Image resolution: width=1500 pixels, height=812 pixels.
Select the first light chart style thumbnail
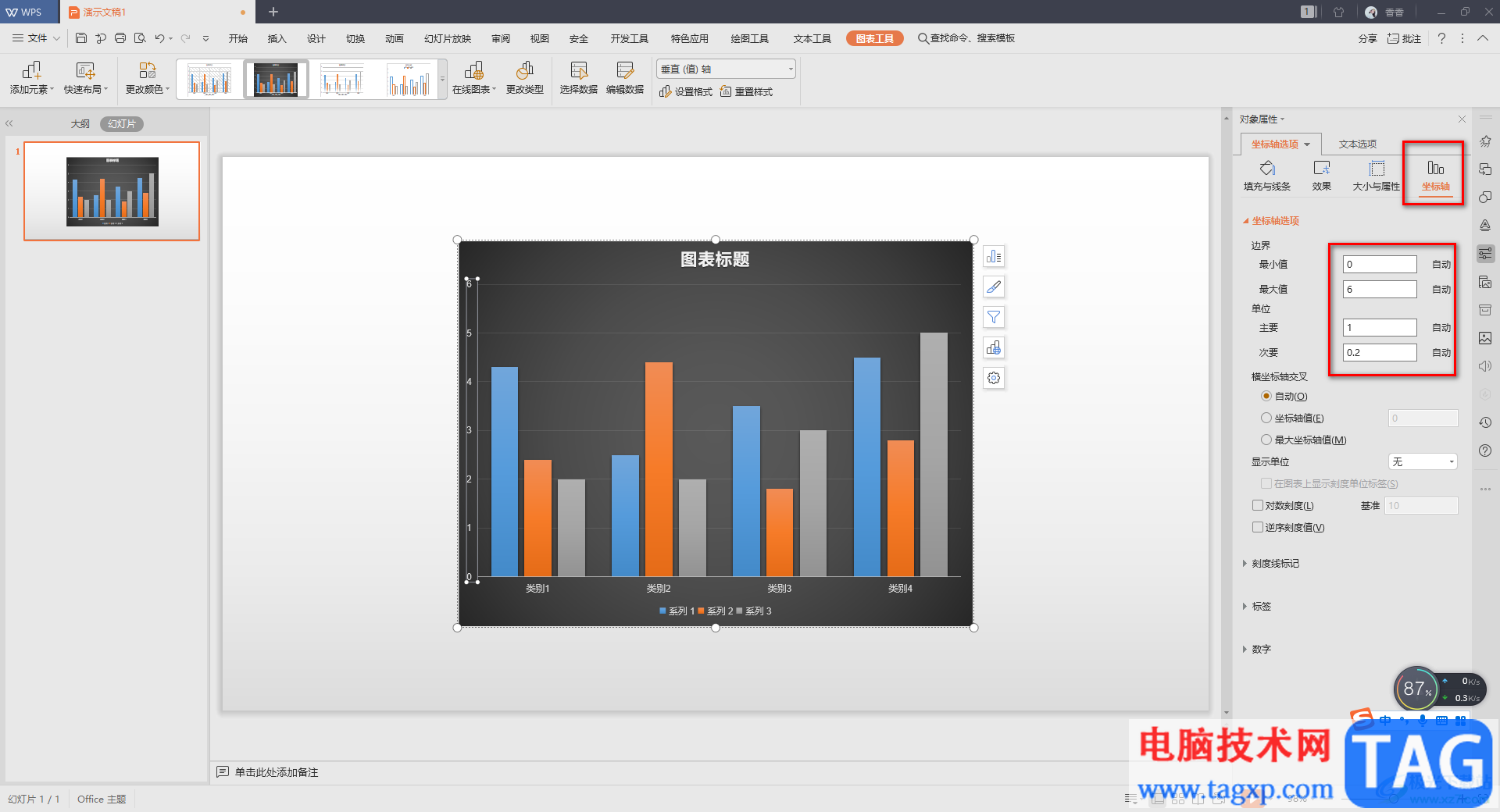coord(209,80)
